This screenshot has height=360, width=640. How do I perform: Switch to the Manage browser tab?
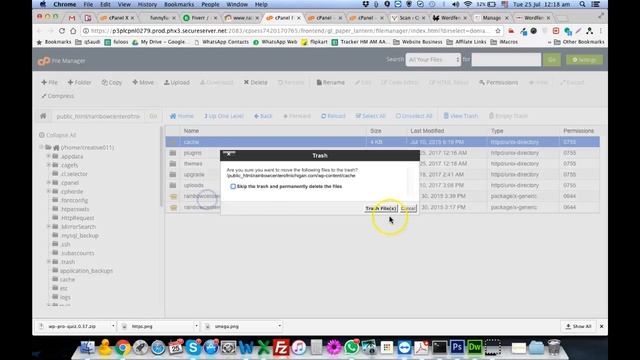pos(491,18)
